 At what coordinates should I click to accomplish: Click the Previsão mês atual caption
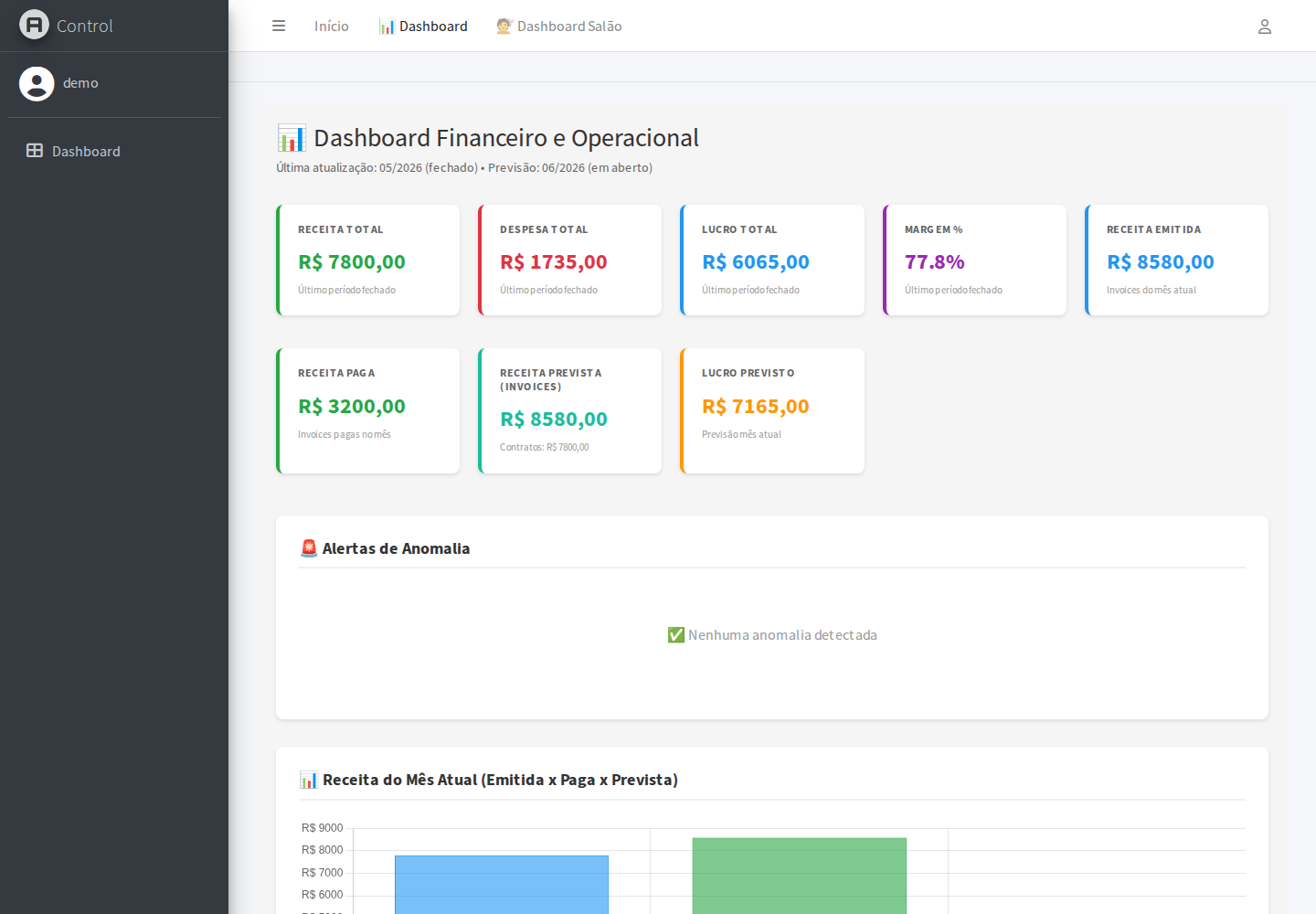742,435
